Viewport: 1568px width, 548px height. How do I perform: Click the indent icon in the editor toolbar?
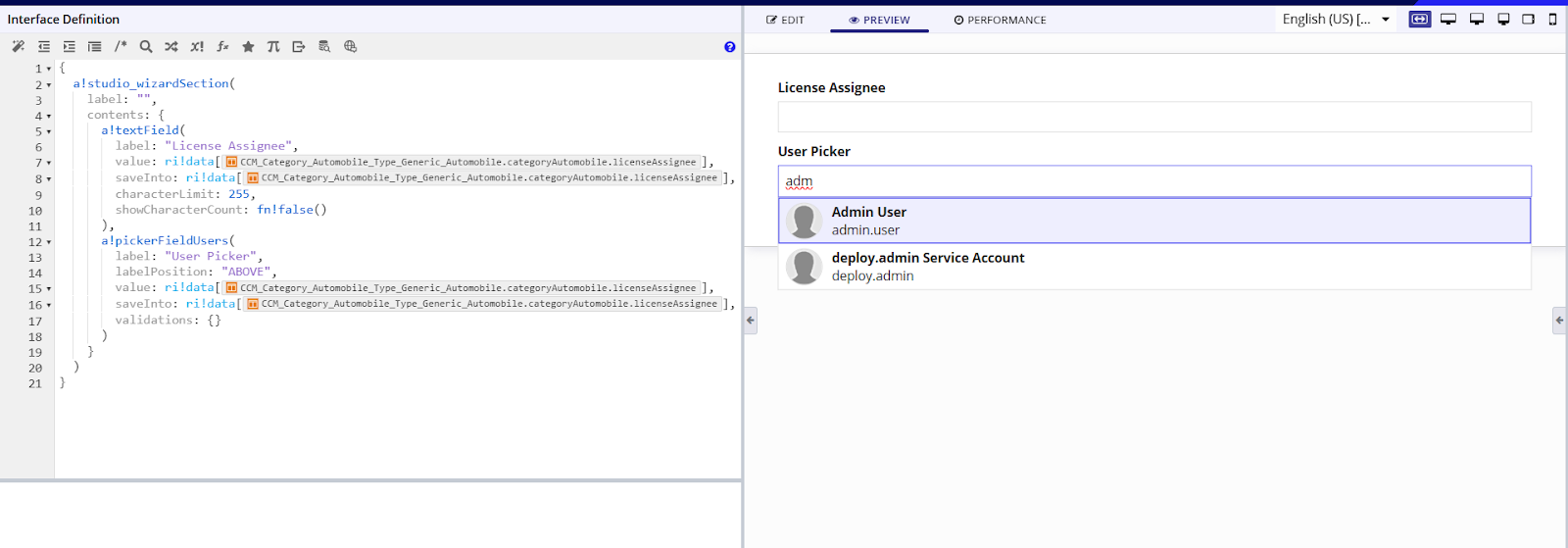click(x=69, y=46)
